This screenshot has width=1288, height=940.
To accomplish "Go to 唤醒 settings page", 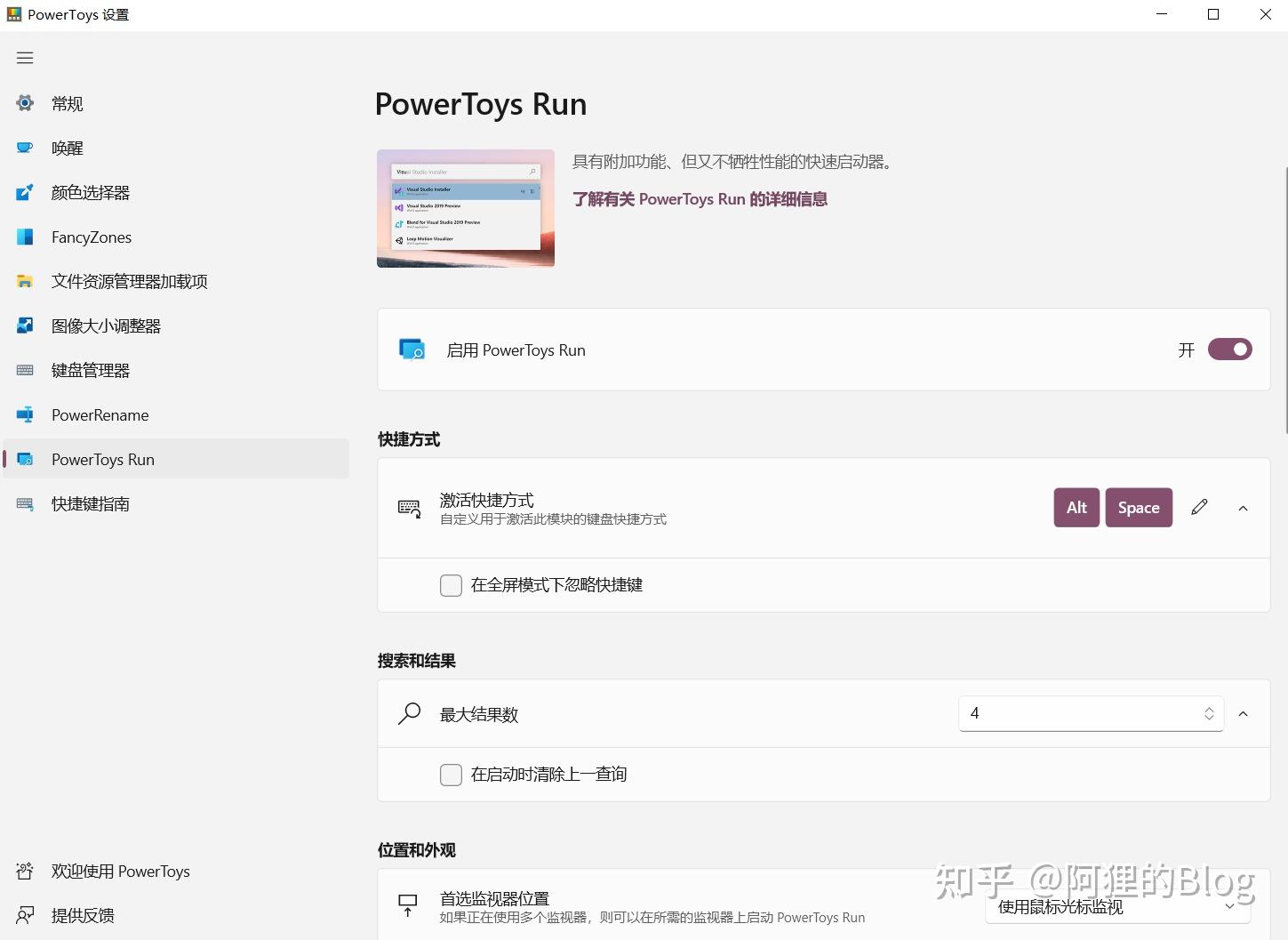I will (x=176, y=148).
